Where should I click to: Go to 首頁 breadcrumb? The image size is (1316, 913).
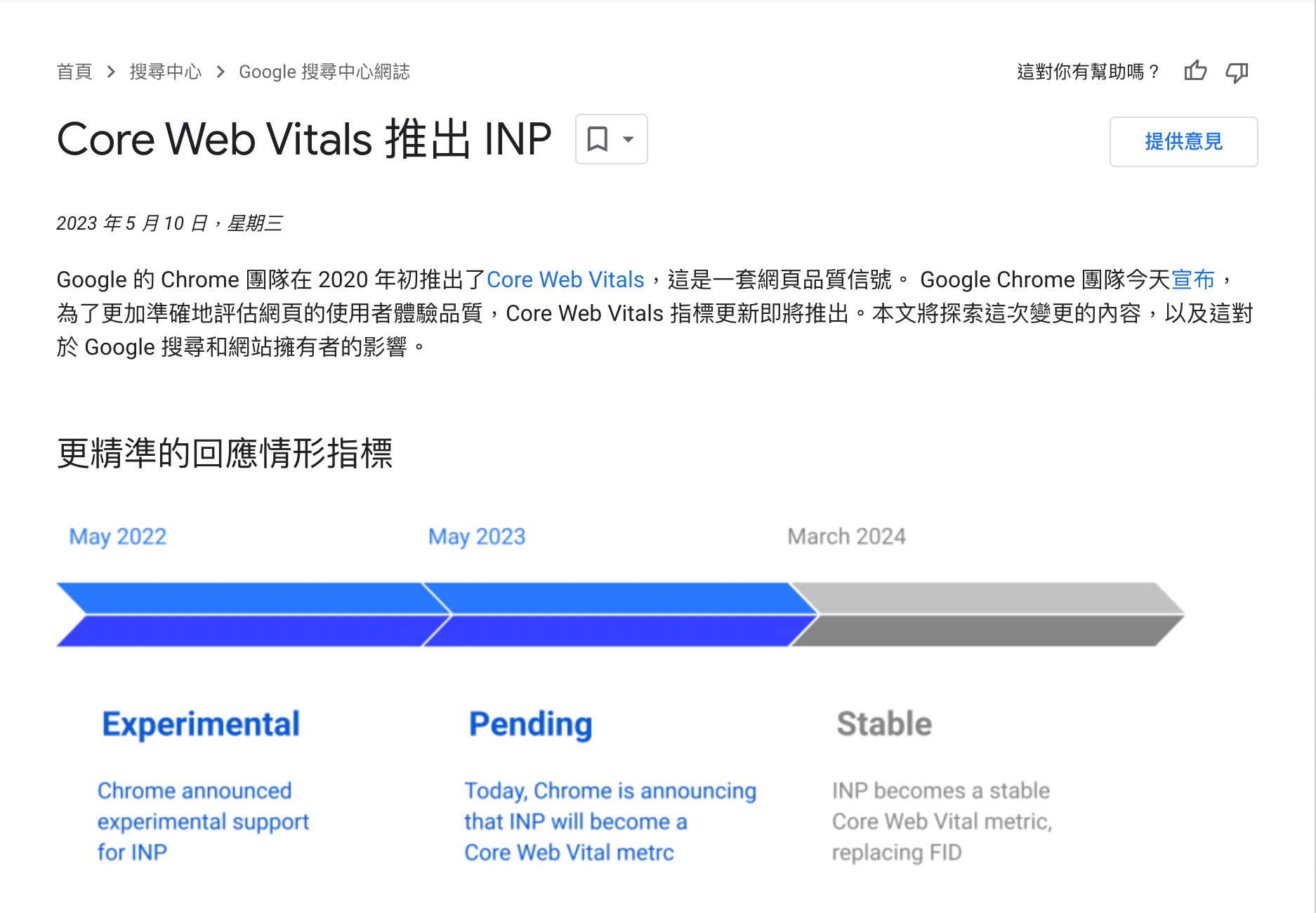(74, 72)
